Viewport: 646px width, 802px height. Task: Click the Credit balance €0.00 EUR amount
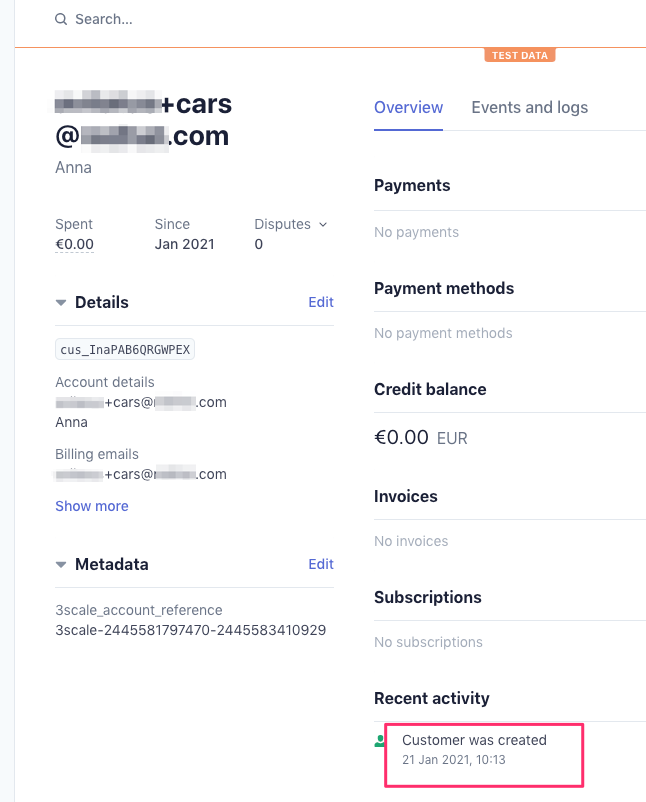[420, 437]
